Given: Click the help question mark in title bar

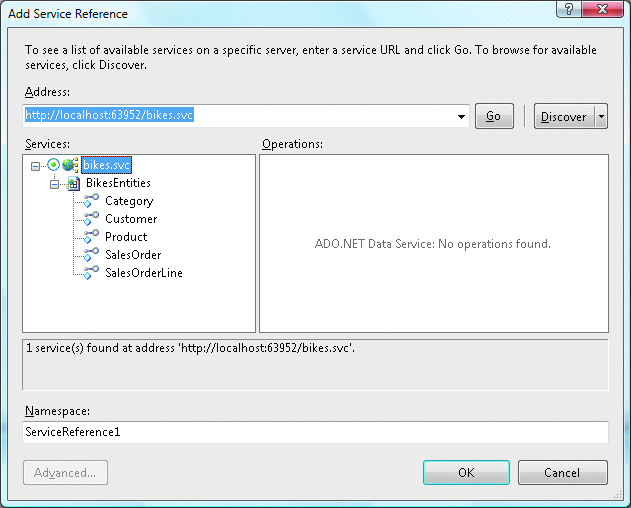Looking at the screenshot, I should click(x=569, y=9).
